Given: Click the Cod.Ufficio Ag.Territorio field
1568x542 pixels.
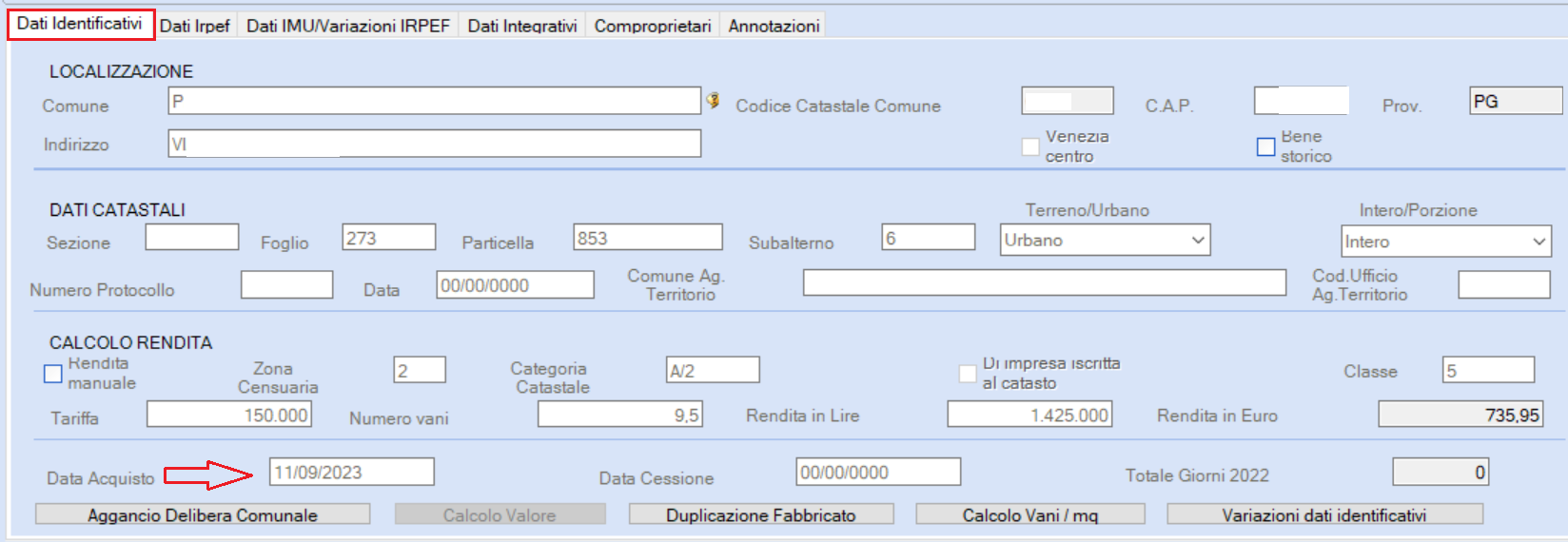Looking at the screenshot, I should click(x=1504, y=284).
